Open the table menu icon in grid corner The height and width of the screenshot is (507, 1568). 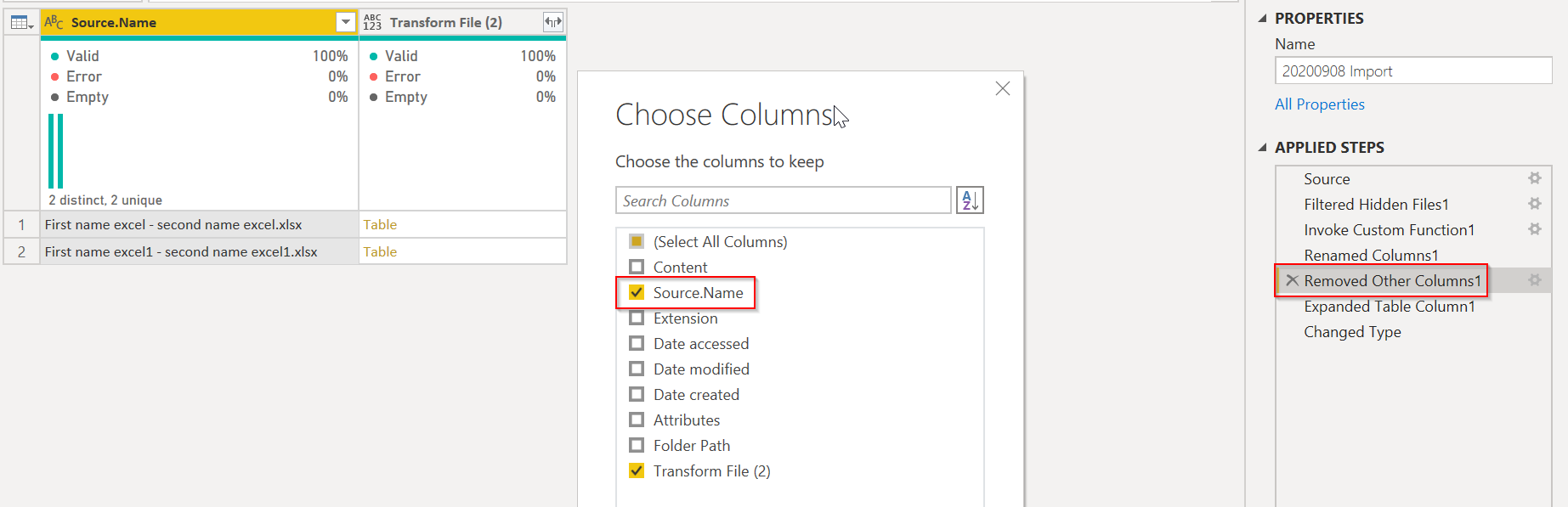(x=22, y=23)
